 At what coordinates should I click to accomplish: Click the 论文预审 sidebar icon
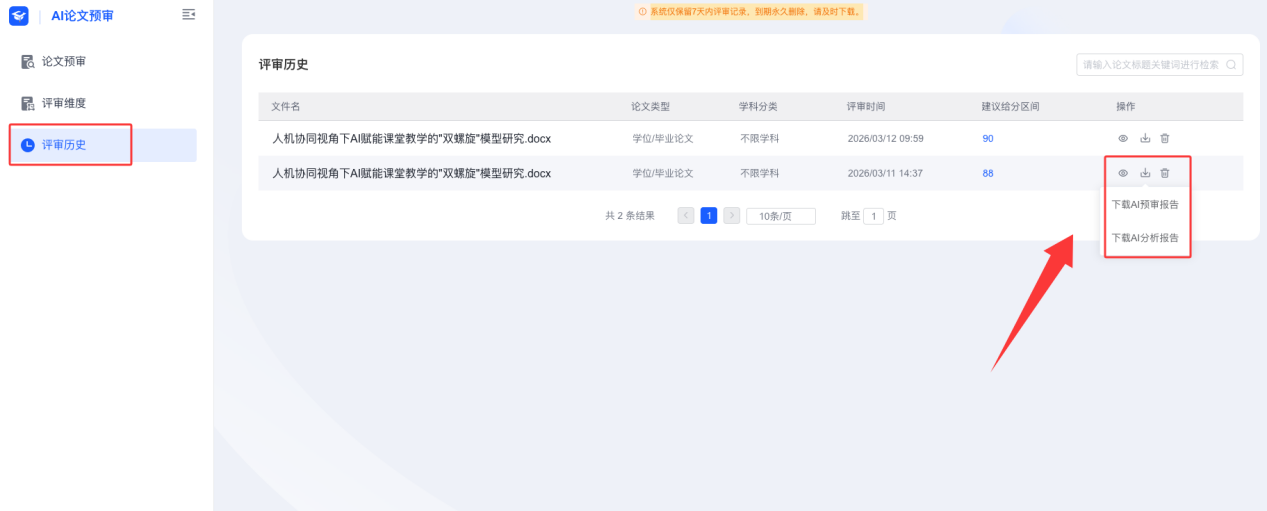28,62
